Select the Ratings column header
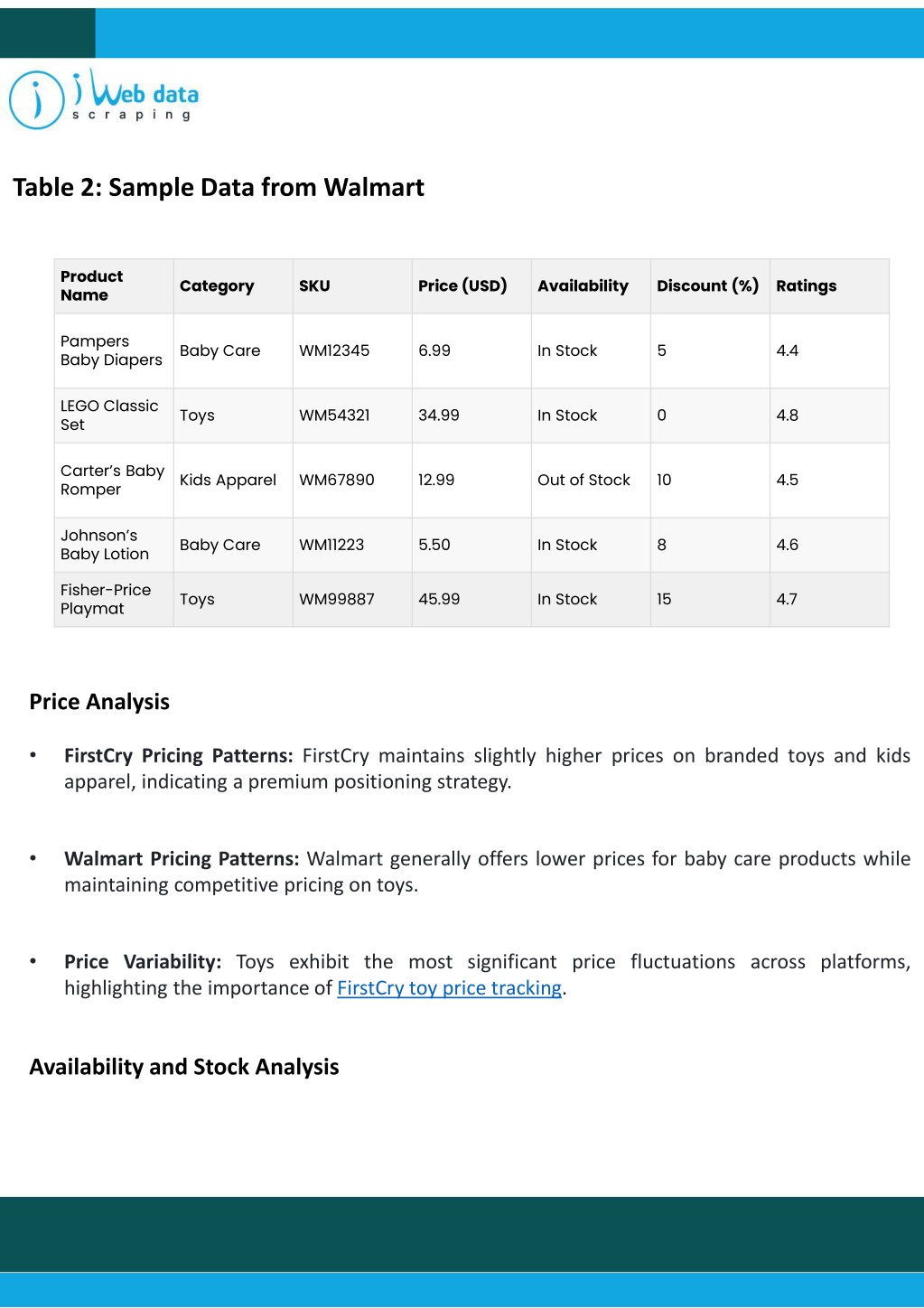This screenshot has height=1308, width=924. coord(806,285)
